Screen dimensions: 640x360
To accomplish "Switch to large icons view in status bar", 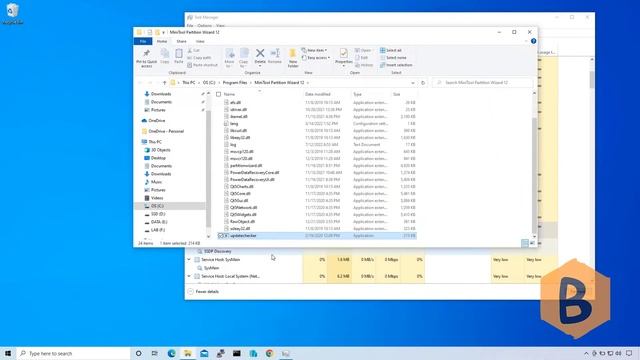I will 532,243.
